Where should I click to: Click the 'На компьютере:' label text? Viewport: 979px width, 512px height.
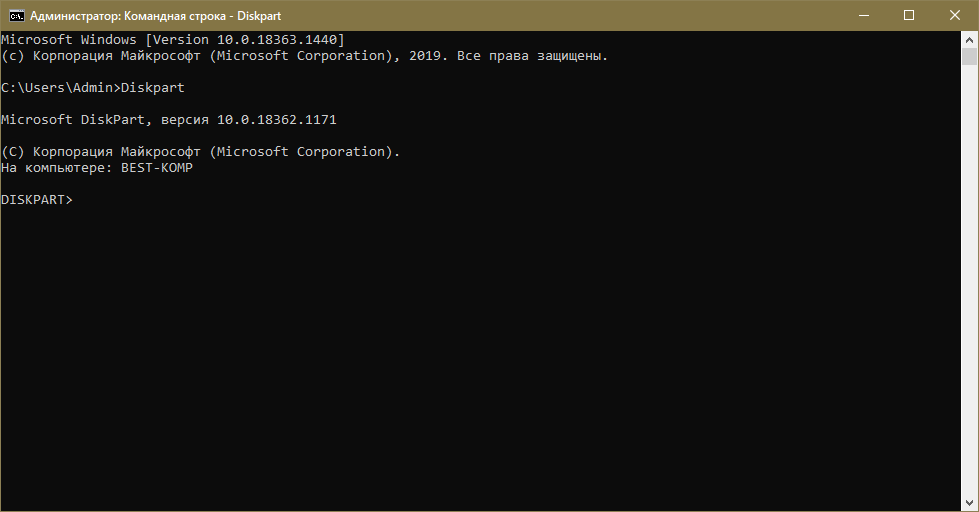[56, 168]
